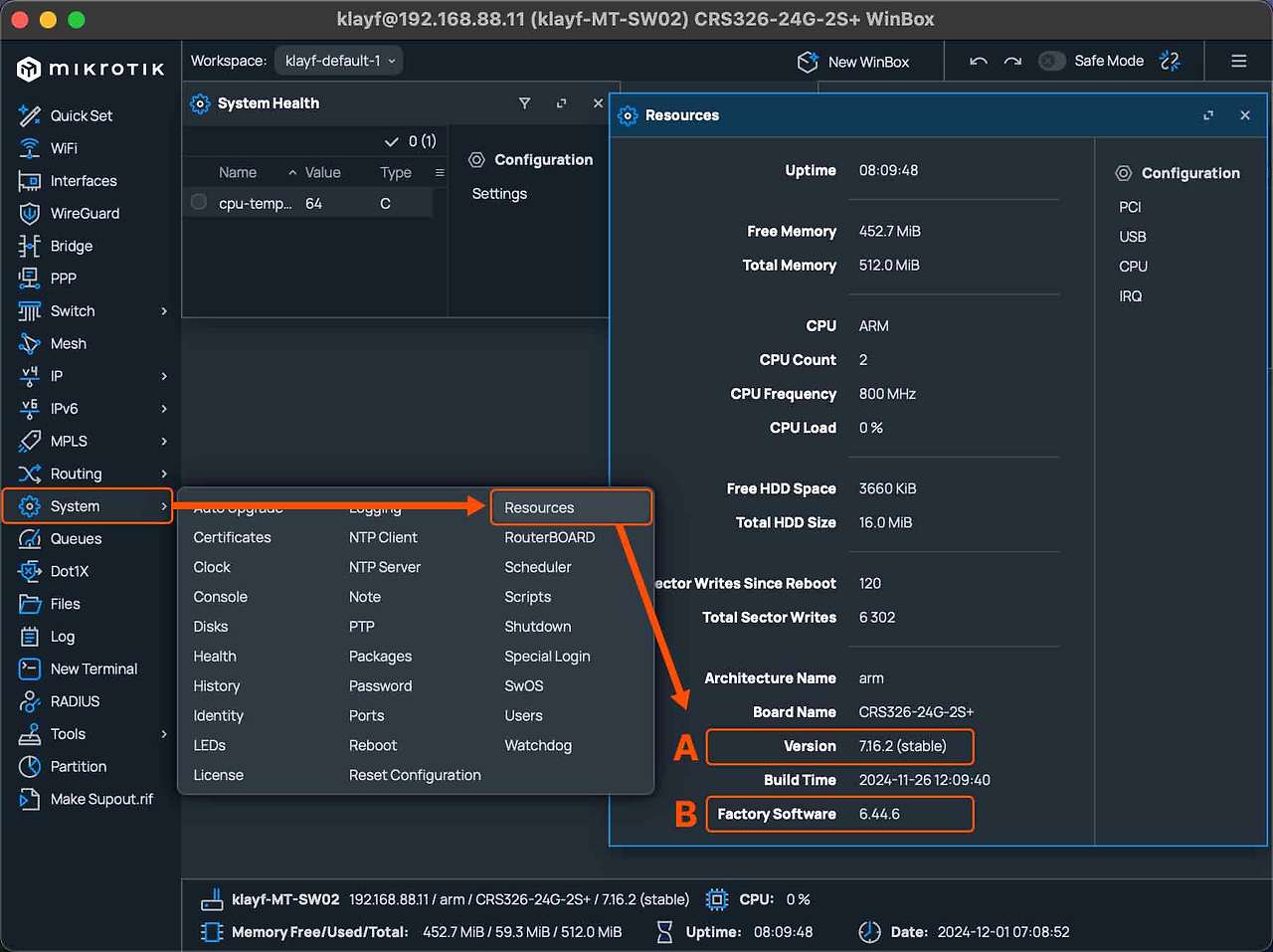Image resolution: width=1273 pixels, height=952 pixels.
Task: Choose Packages from the System menu
Action: [x=380, y=657]
